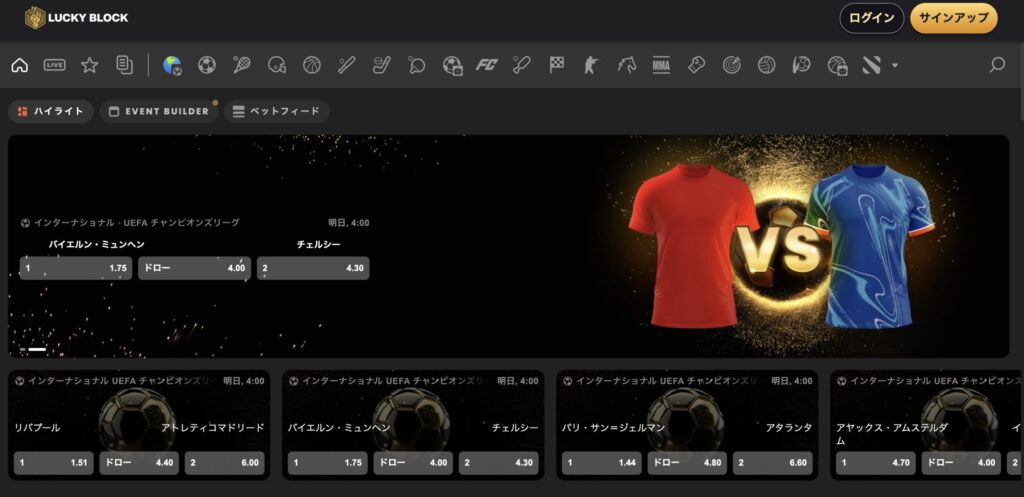
Task: Switch to the ハイライト tab
Action: point(51,111)
